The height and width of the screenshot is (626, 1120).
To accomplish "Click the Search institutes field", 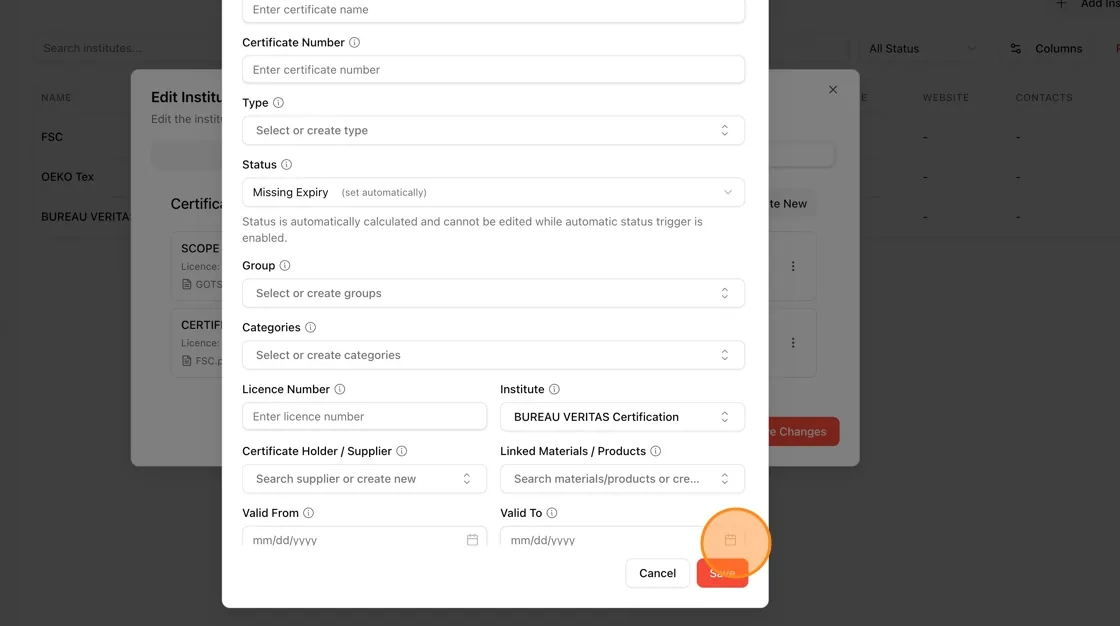I will pos(129,49).
